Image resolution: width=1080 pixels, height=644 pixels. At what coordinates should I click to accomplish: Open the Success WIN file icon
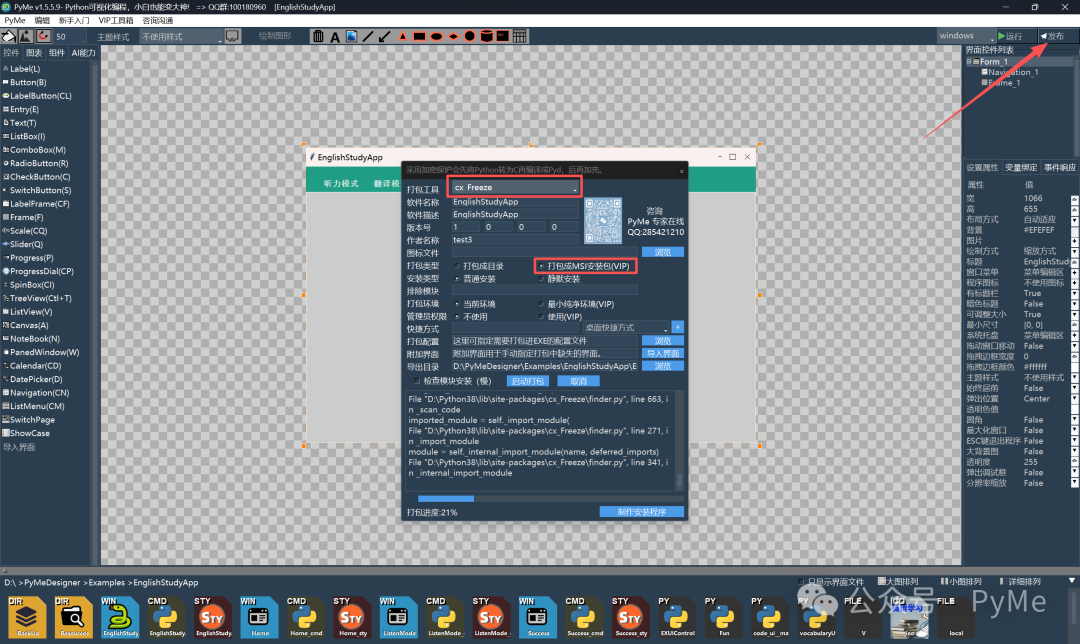coord(538,617)
